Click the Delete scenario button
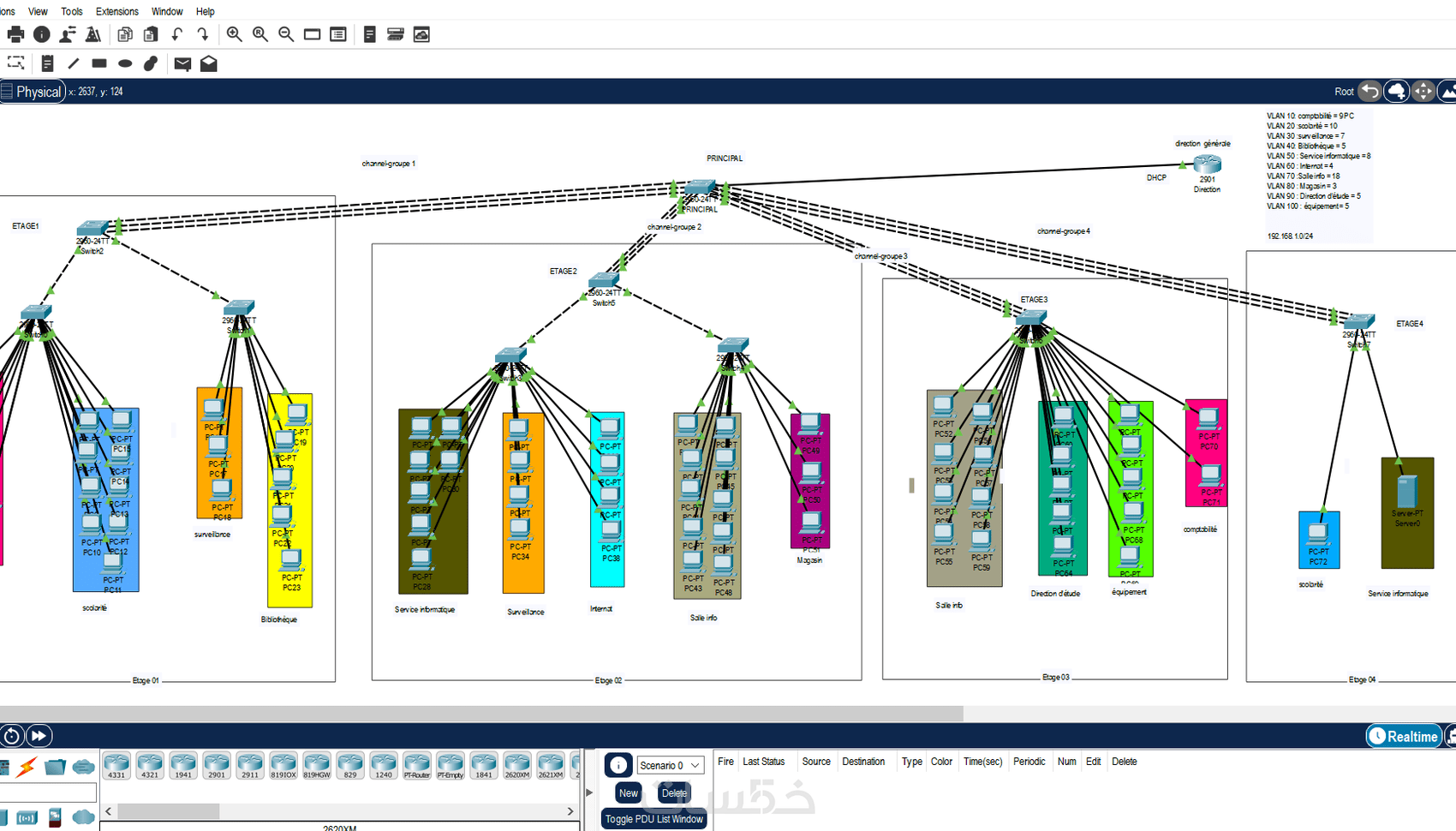 click(674, 793)
